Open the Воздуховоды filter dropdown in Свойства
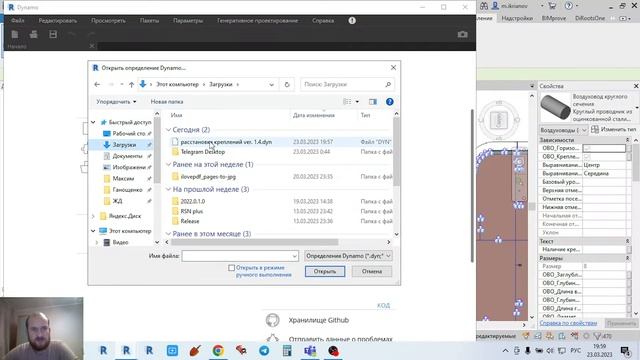Viewport: 640px width, 360px height. (x=564, y=130)
